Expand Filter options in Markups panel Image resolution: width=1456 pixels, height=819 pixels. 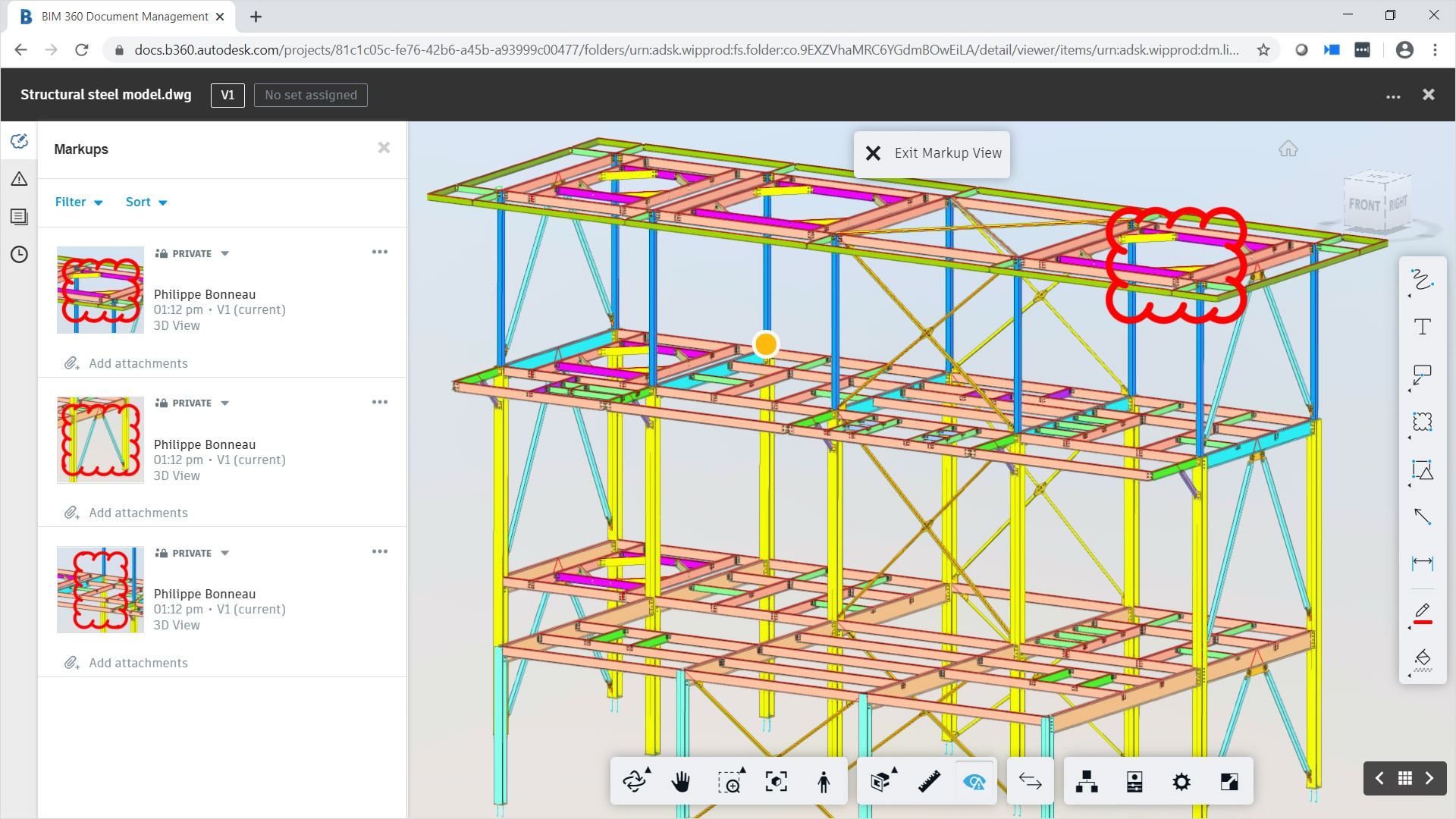click(x=78, y=202)
